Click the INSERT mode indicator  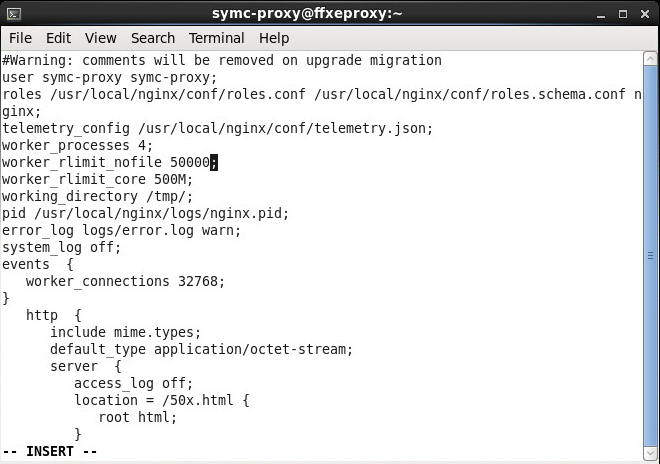(50, 451)
